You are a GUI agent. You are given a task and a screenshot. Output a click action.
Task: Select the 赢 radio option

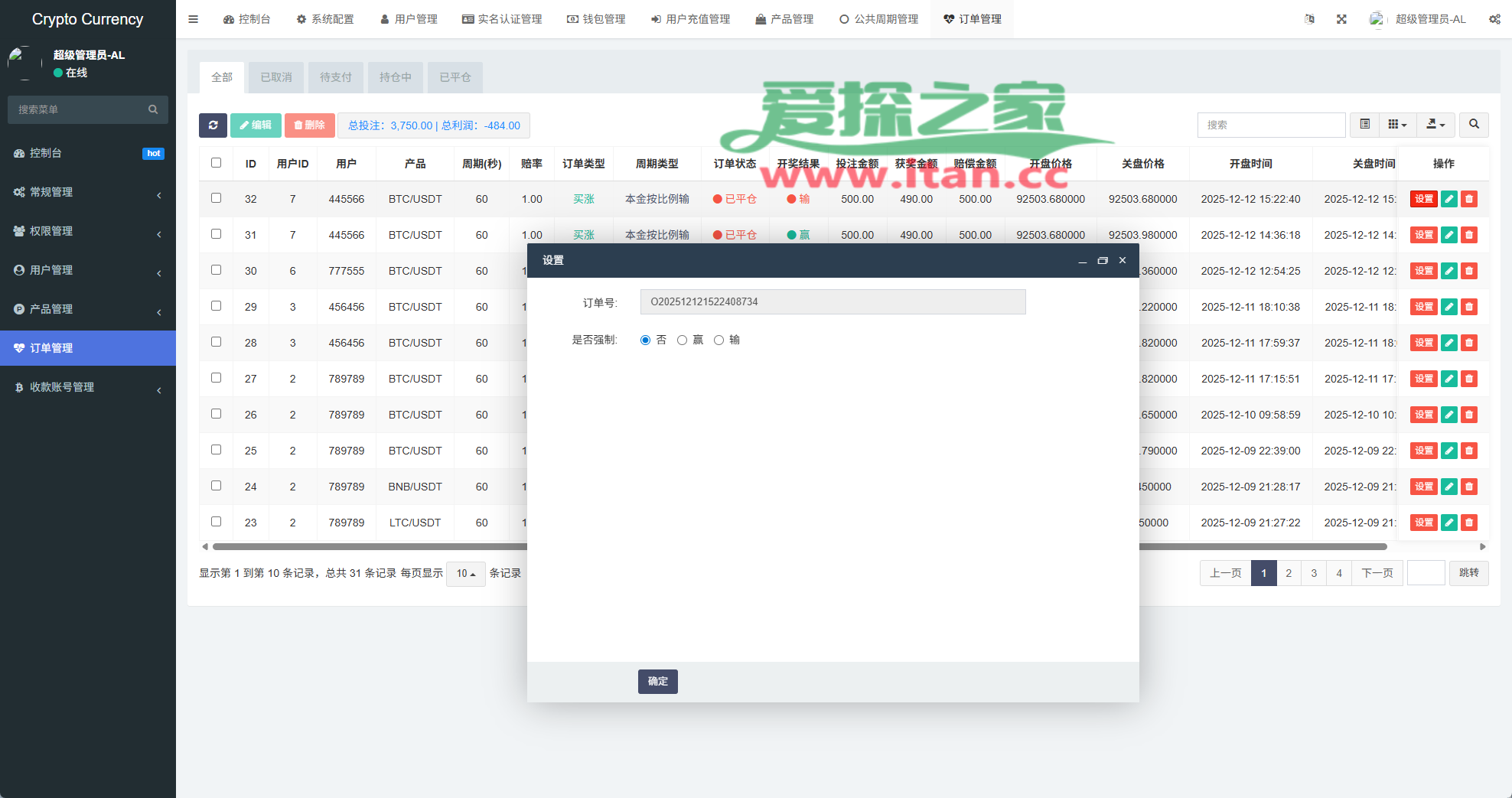[682, 340]
